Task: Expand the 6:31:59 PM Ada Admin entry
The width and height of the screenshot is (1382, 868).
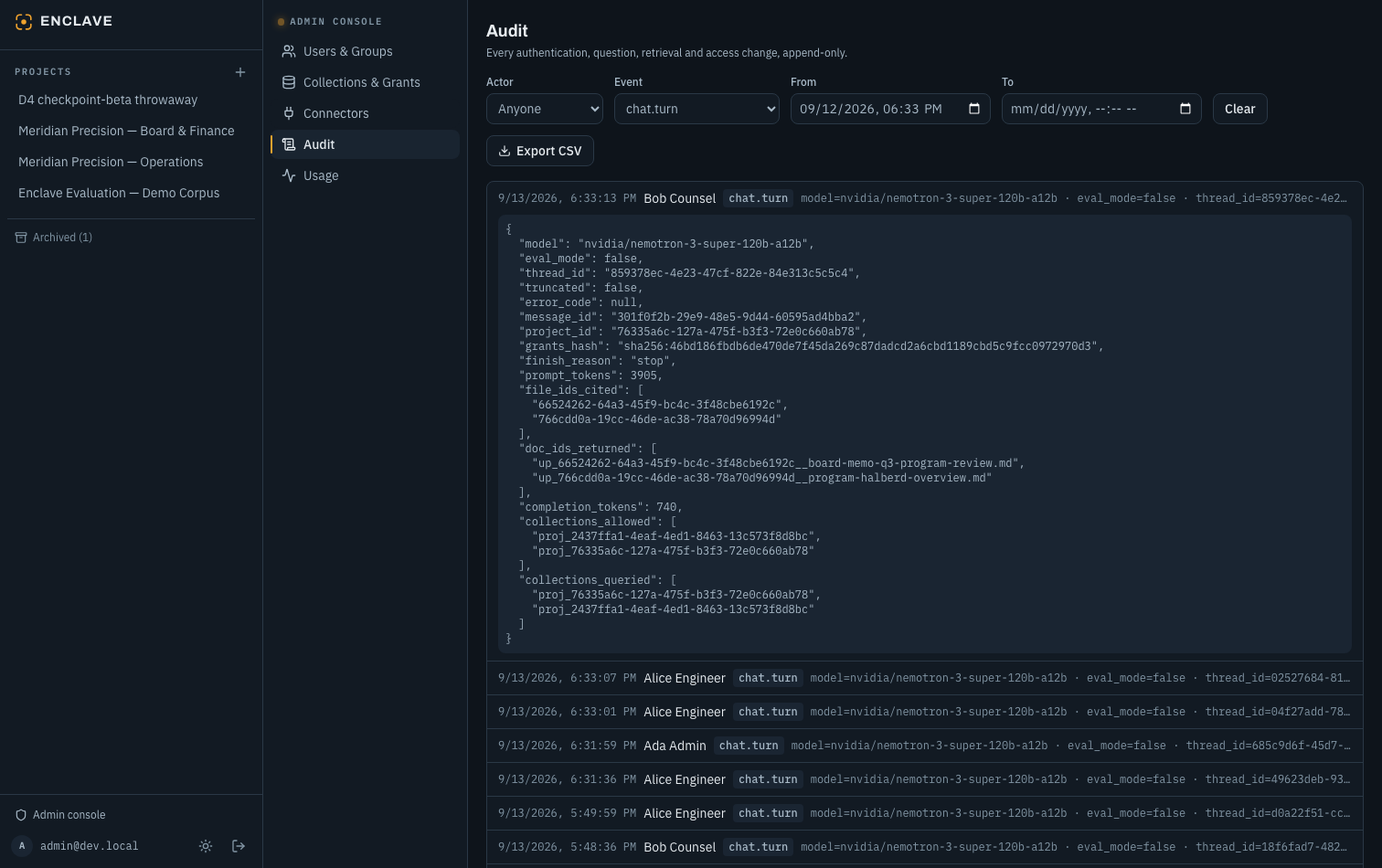Action: point(925,746)
